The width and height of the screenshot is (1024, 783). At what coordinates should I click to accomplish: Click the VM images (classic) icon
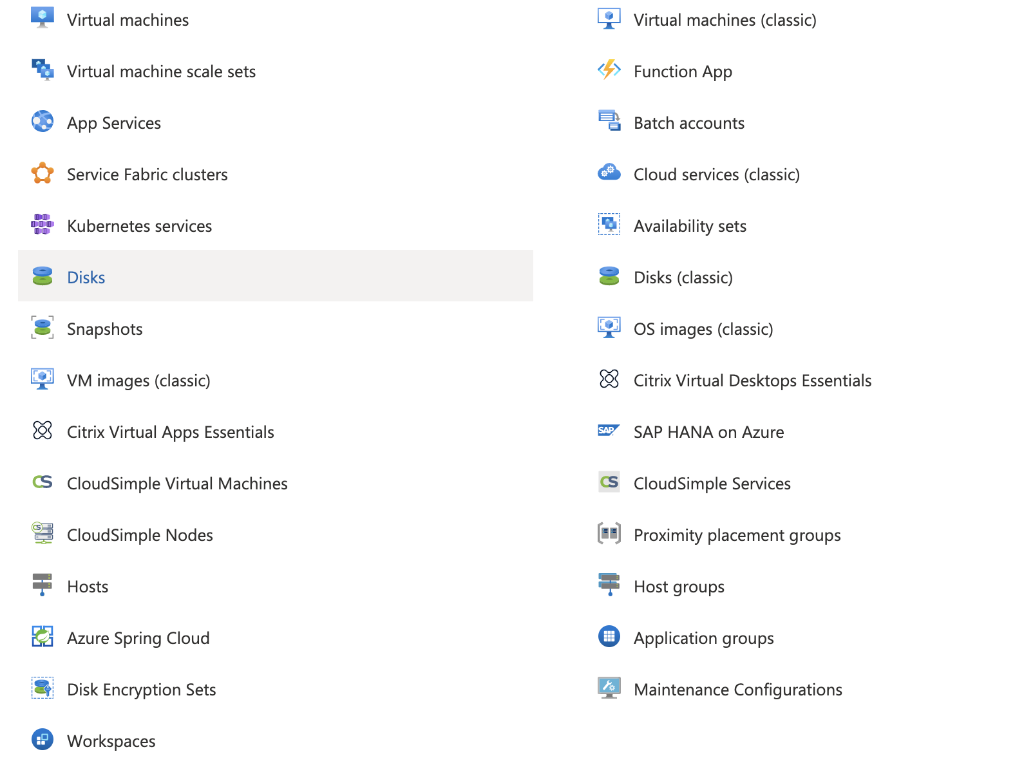point(42,379)
